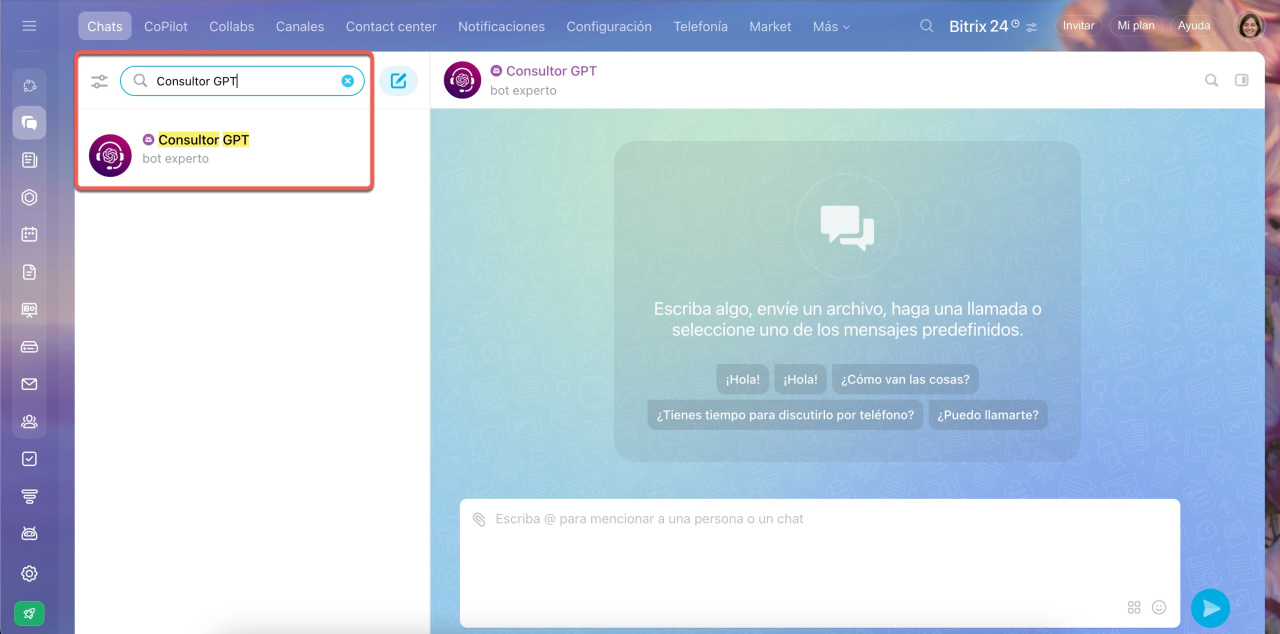This screenshot has height=634, width=1280.
Task: Open the Telefonía tab
Action: tap(701, 26)
